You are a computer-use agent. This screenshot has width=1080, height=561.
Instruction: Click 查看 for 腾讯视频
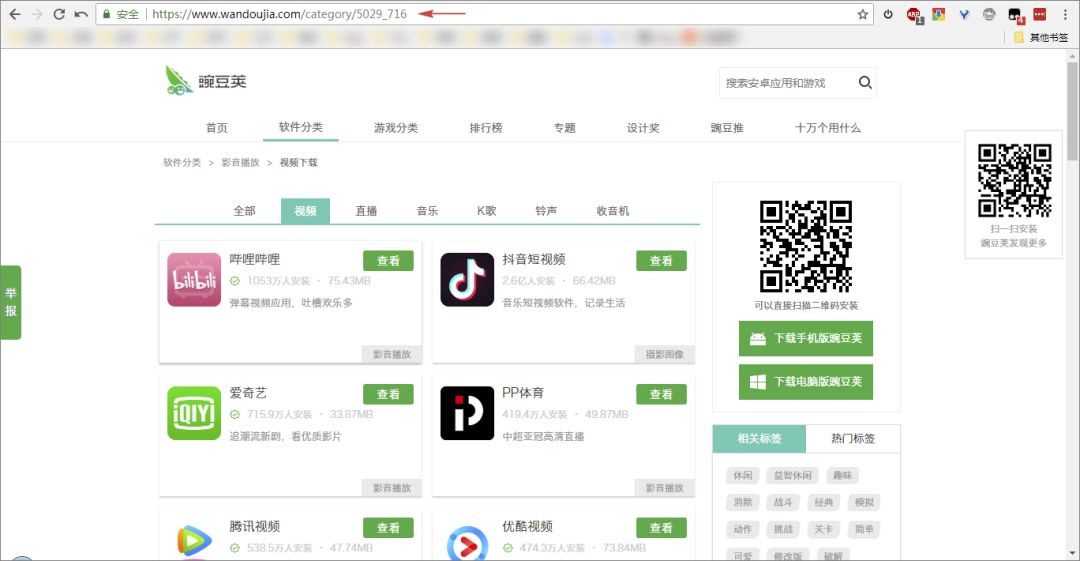point(388,528)
